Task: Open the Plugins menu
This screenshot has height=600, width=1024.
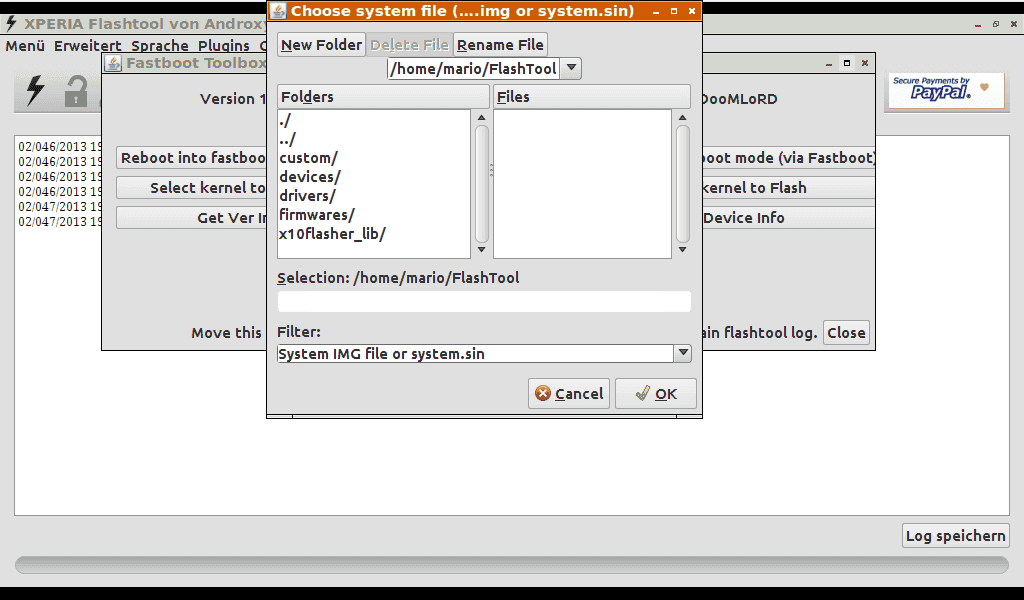Action: click(224, 46)
